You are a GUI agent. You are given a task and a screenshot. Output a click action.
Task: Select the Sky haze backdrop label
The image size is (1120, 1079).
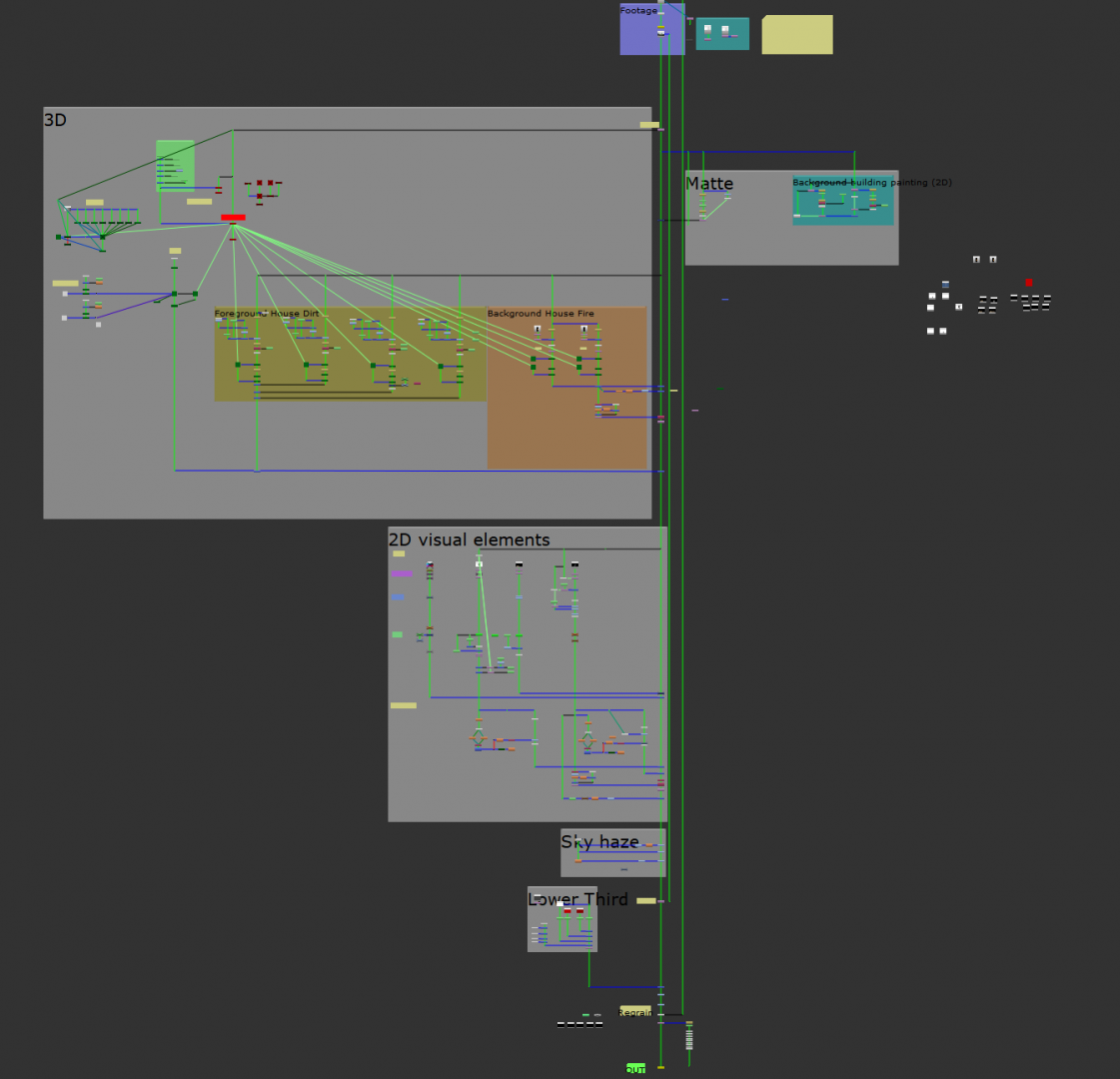(599, 842)
